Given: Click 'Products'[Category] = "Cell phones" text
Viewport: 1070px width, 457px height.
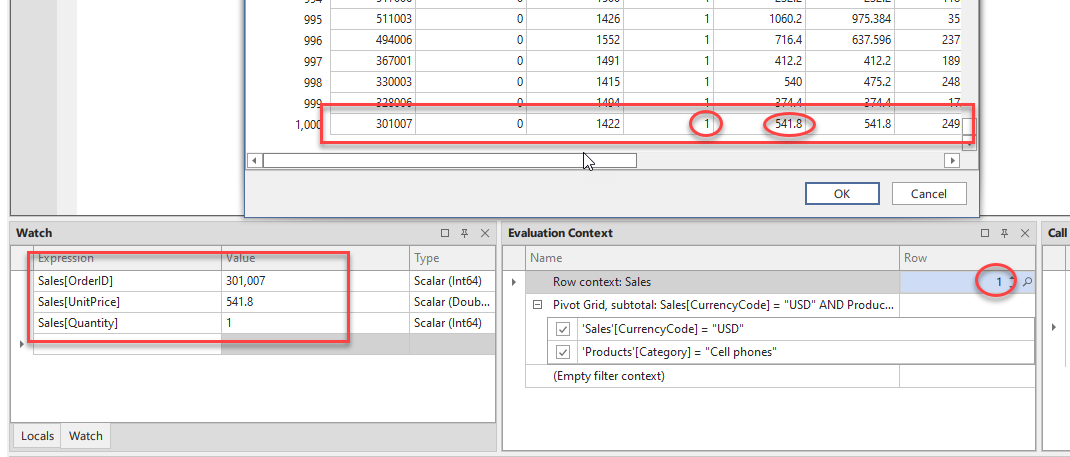Looking at the screenshot, I should (679, 353).
